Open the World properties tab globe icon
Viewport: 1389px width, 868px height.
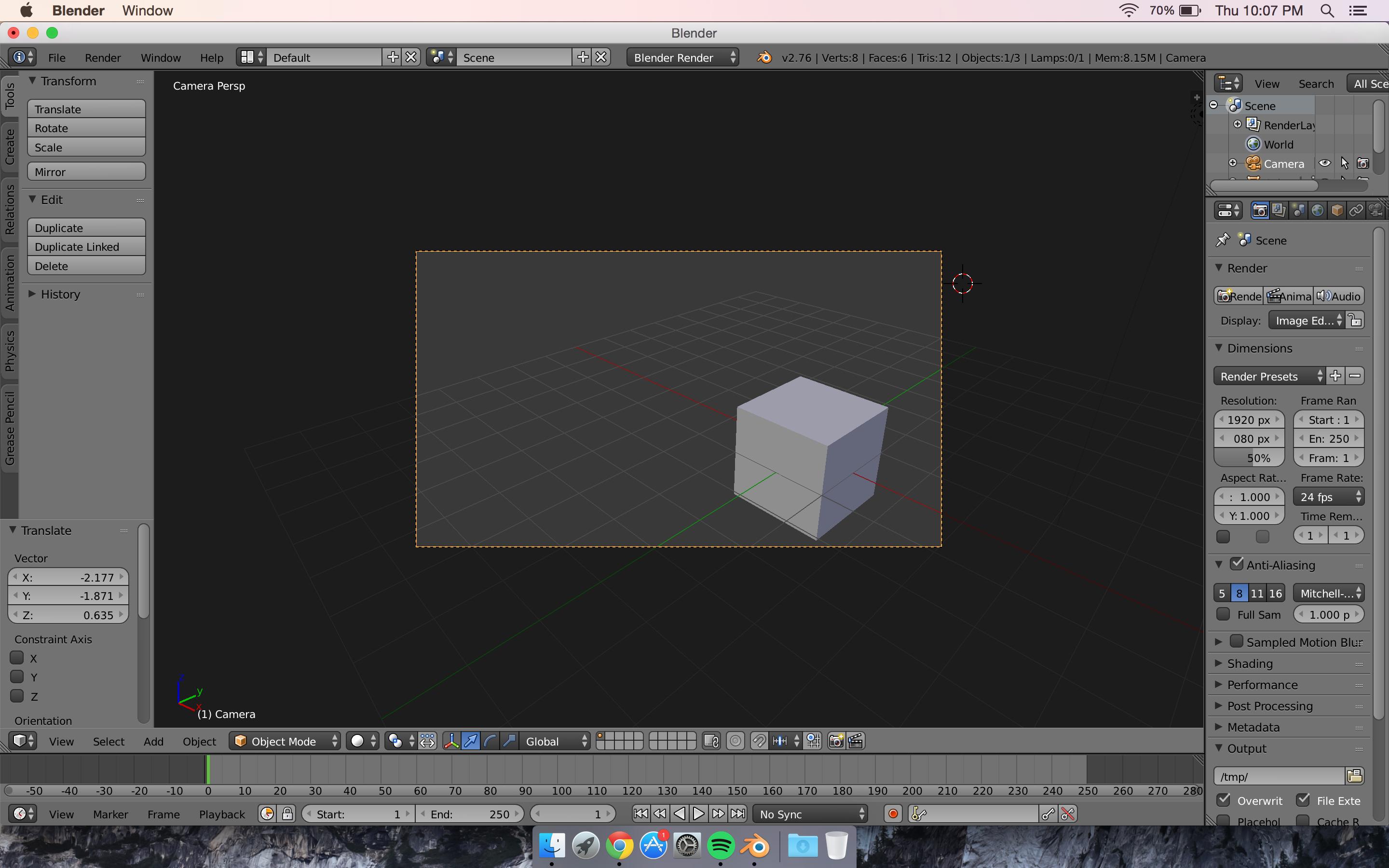1318,211
